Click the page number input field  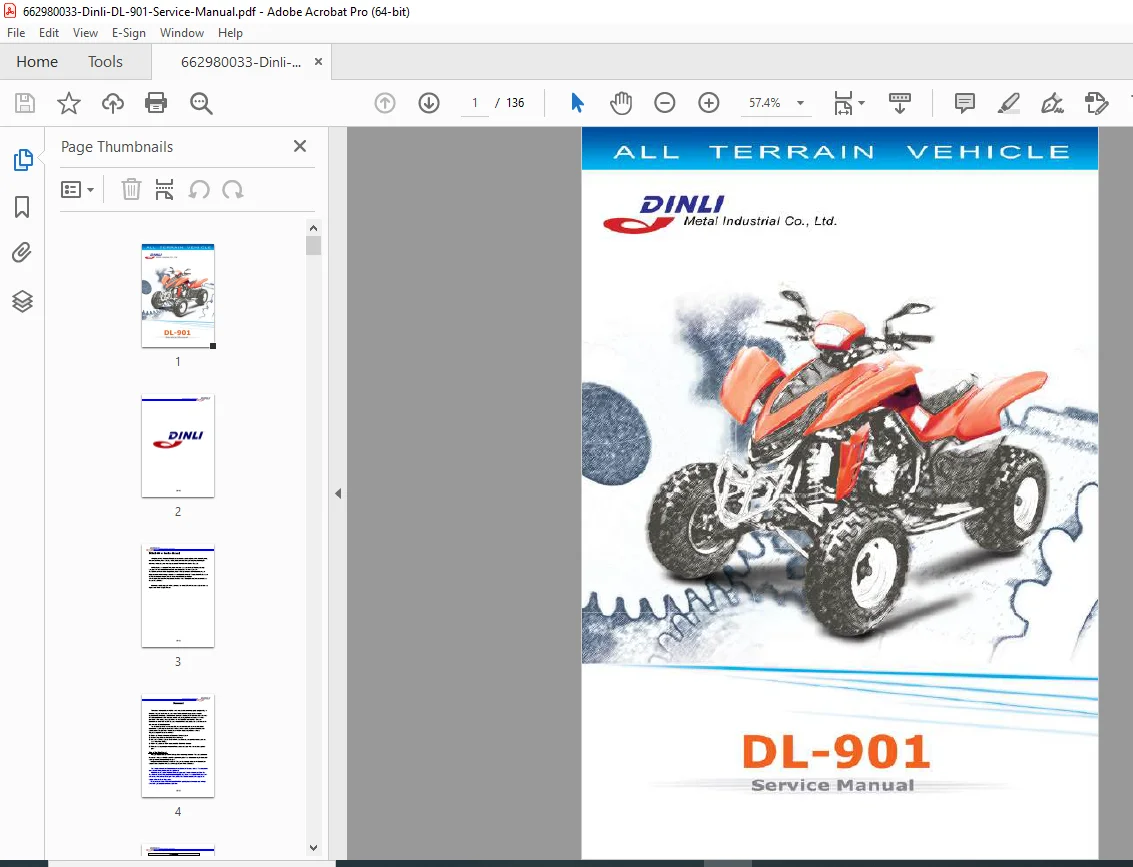click(x=475, y=103)
